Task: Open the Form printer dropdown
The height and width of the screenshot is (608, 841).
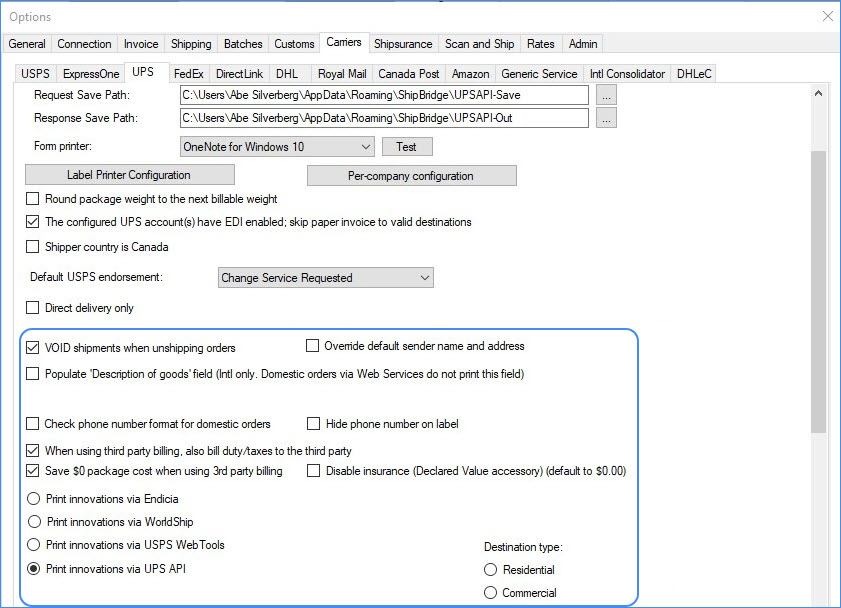Action: (277, 146)
